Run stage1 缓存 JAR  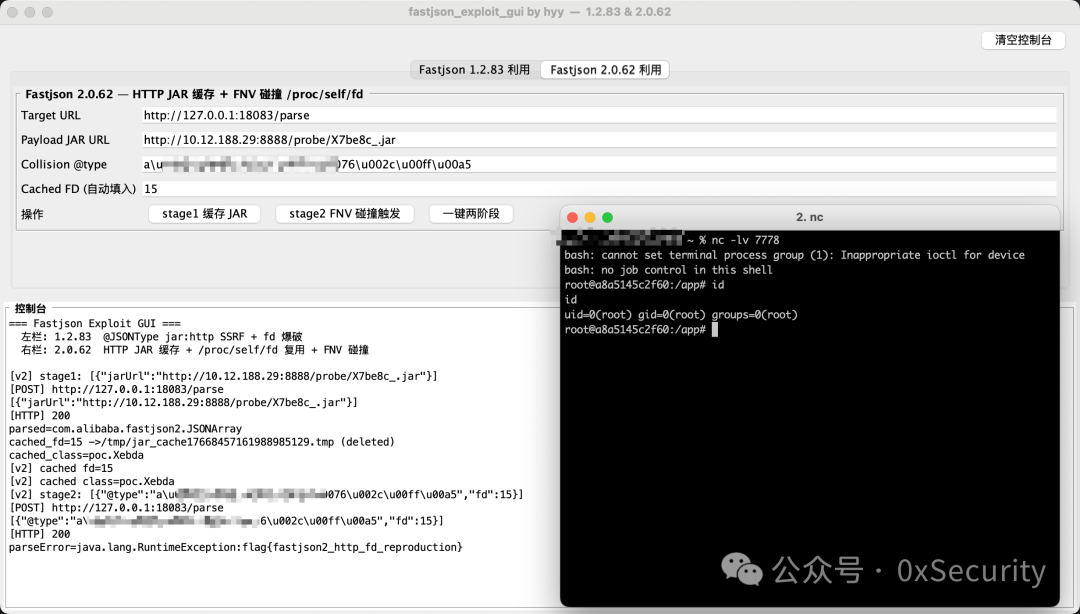pos(205,214)
